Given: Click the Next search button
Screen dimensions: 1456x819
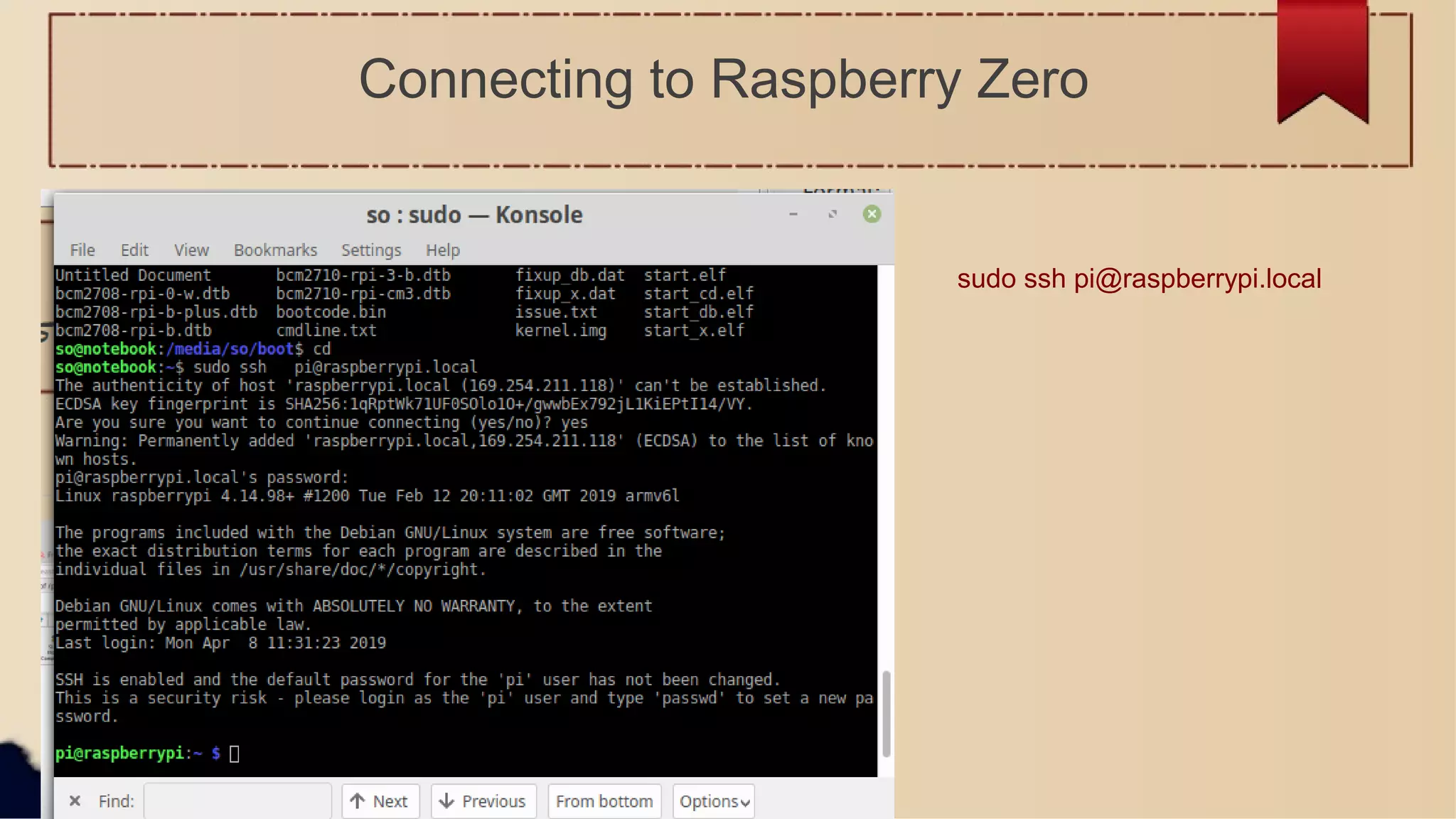Looking at the screenshot, I should [380, 801].
